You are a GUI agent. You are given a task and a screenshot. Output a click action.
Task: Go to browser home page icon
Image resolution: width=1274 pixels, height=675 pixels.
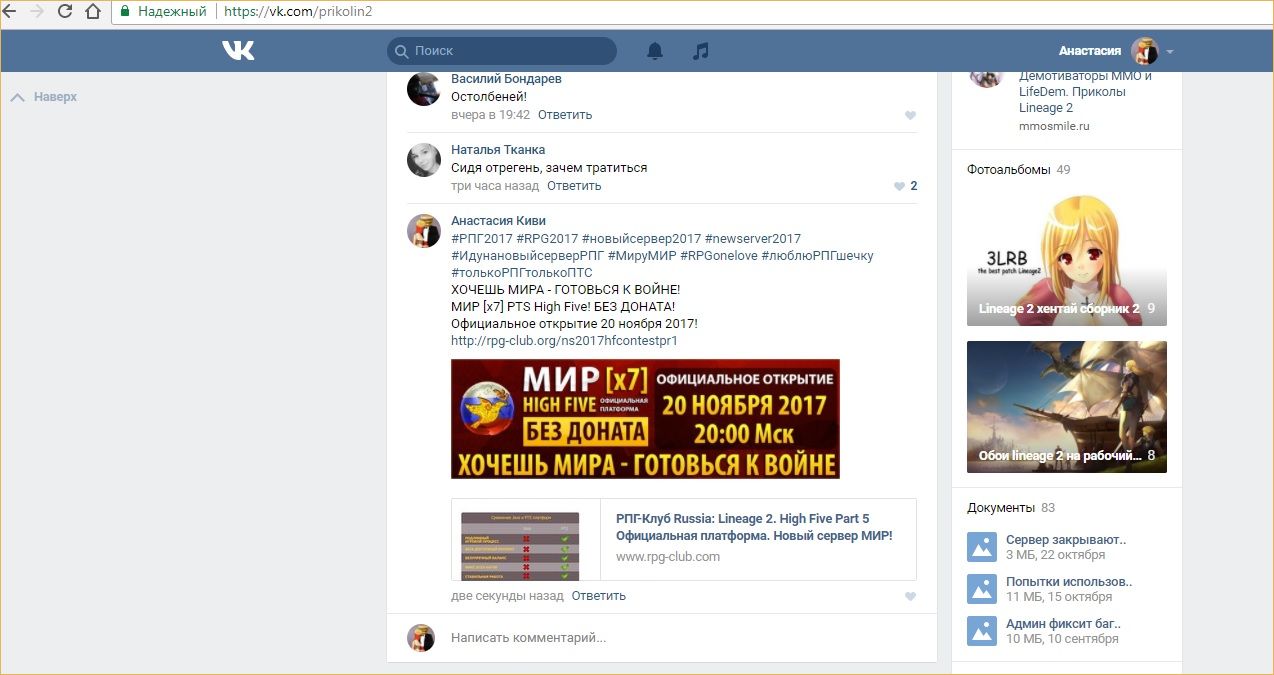pos(93,12)
